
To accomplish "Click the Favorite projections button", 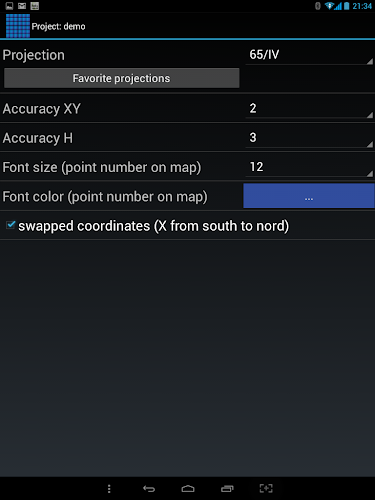I will pyautogui.click(x=122, y=78).
